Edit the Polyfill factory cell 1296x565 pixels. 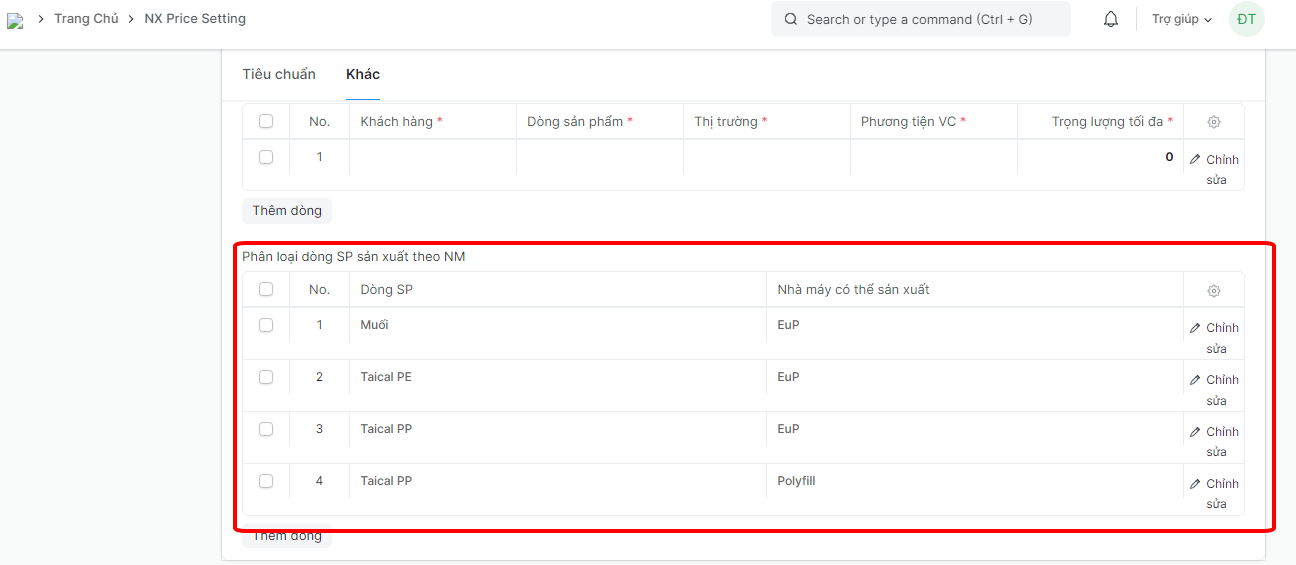pyautogui.click(x=973, y=482)
